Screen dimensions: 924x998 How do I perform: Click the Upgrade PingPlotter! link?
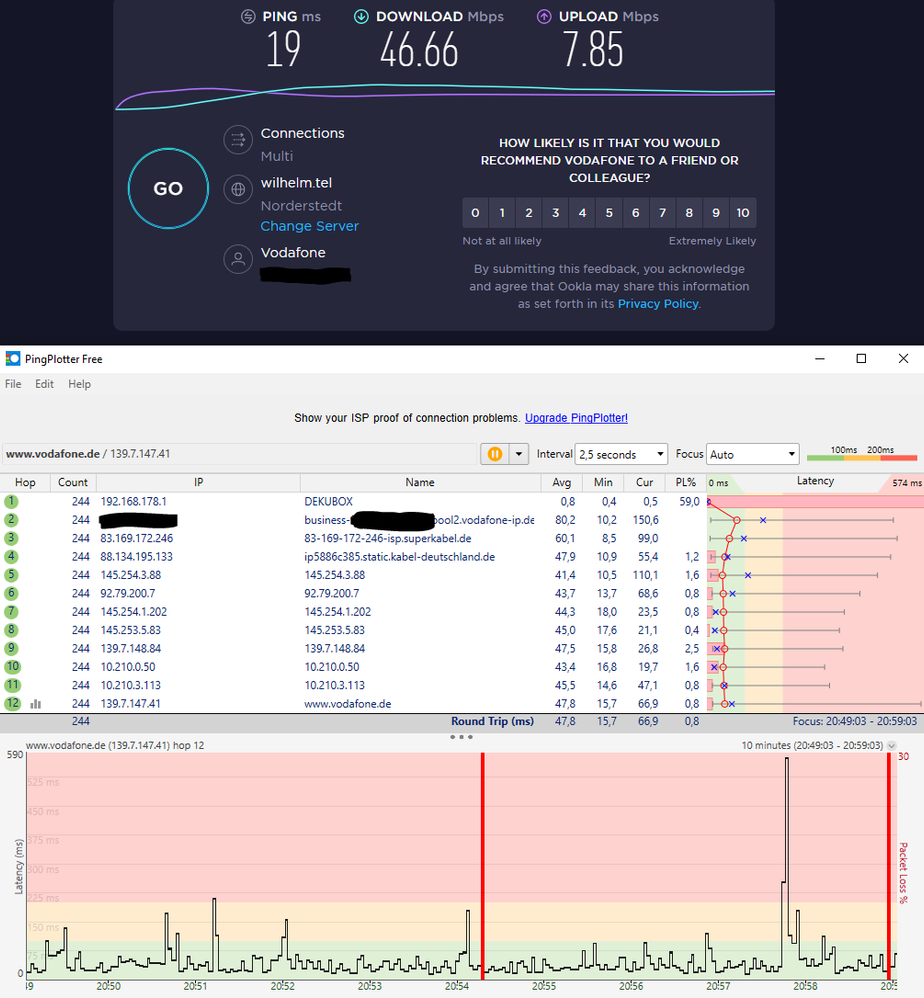[x=576, y=418]
